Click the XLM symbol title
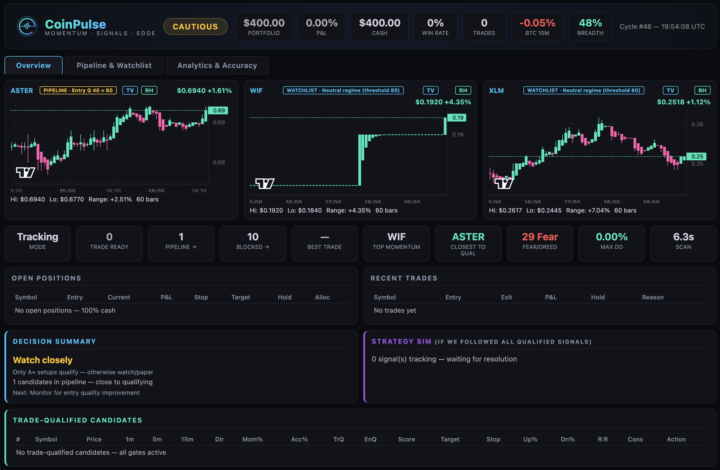Viewport: 720px width, 470px height. pyautogui.click(x=496, y=90)
